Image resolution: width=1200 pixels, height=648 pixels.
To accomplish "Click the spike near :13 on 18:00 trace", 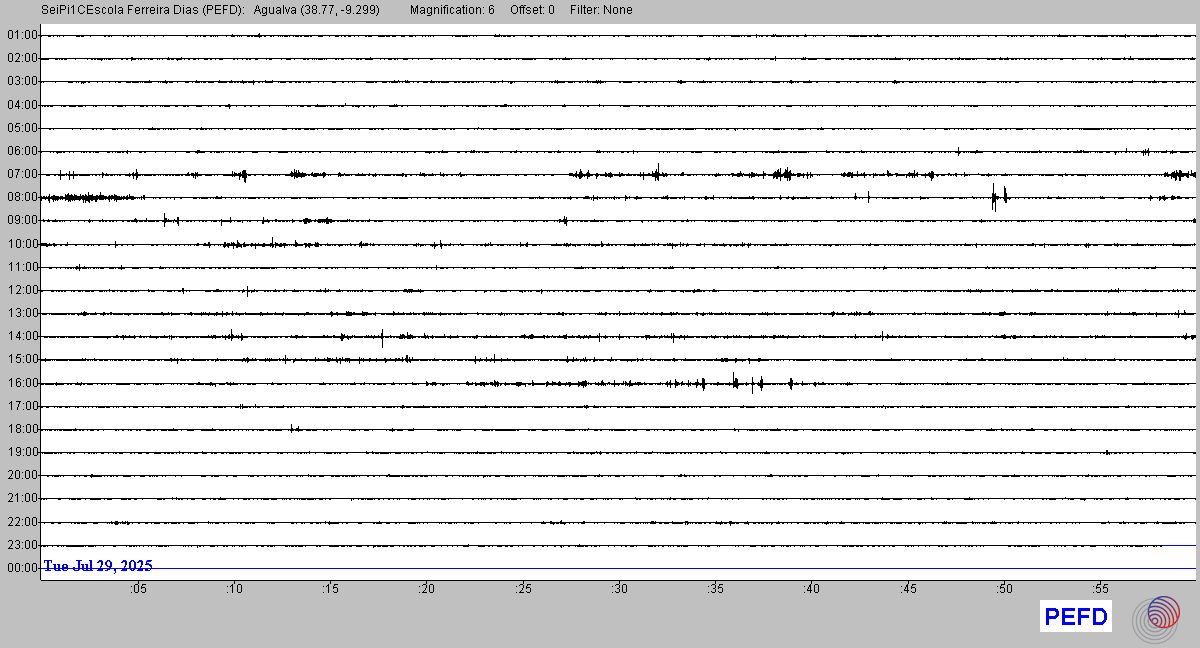I will pos(291,428).
